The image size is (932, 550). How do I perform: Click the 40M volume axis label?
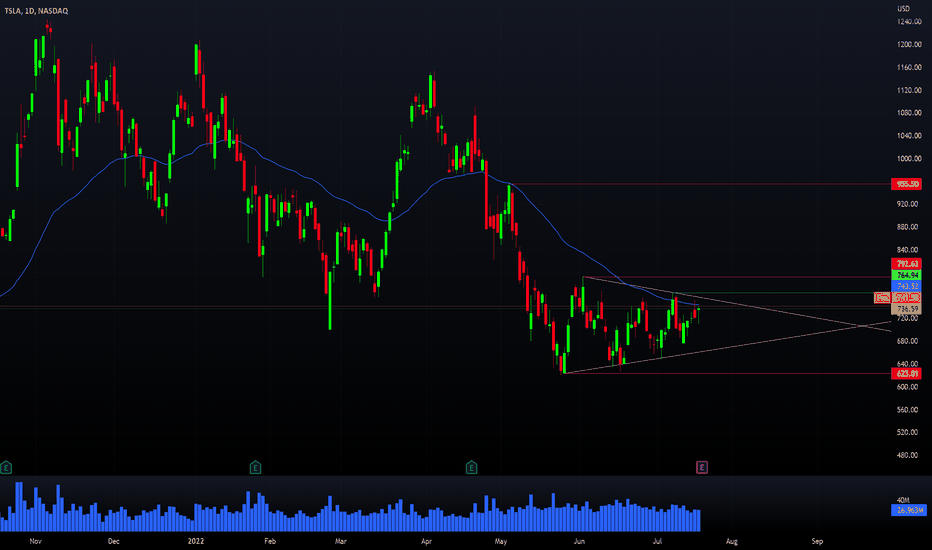(x=903, y=500)
